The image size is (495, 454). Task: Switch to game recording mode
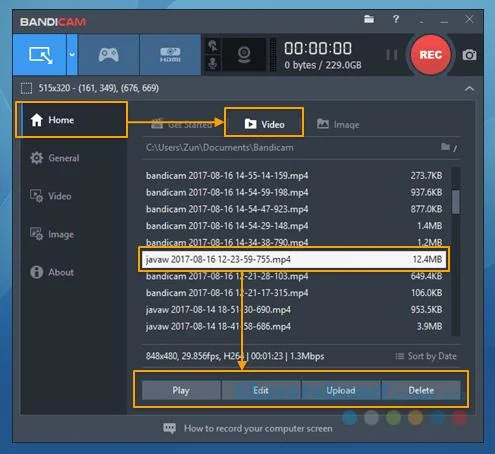point(108,55)
